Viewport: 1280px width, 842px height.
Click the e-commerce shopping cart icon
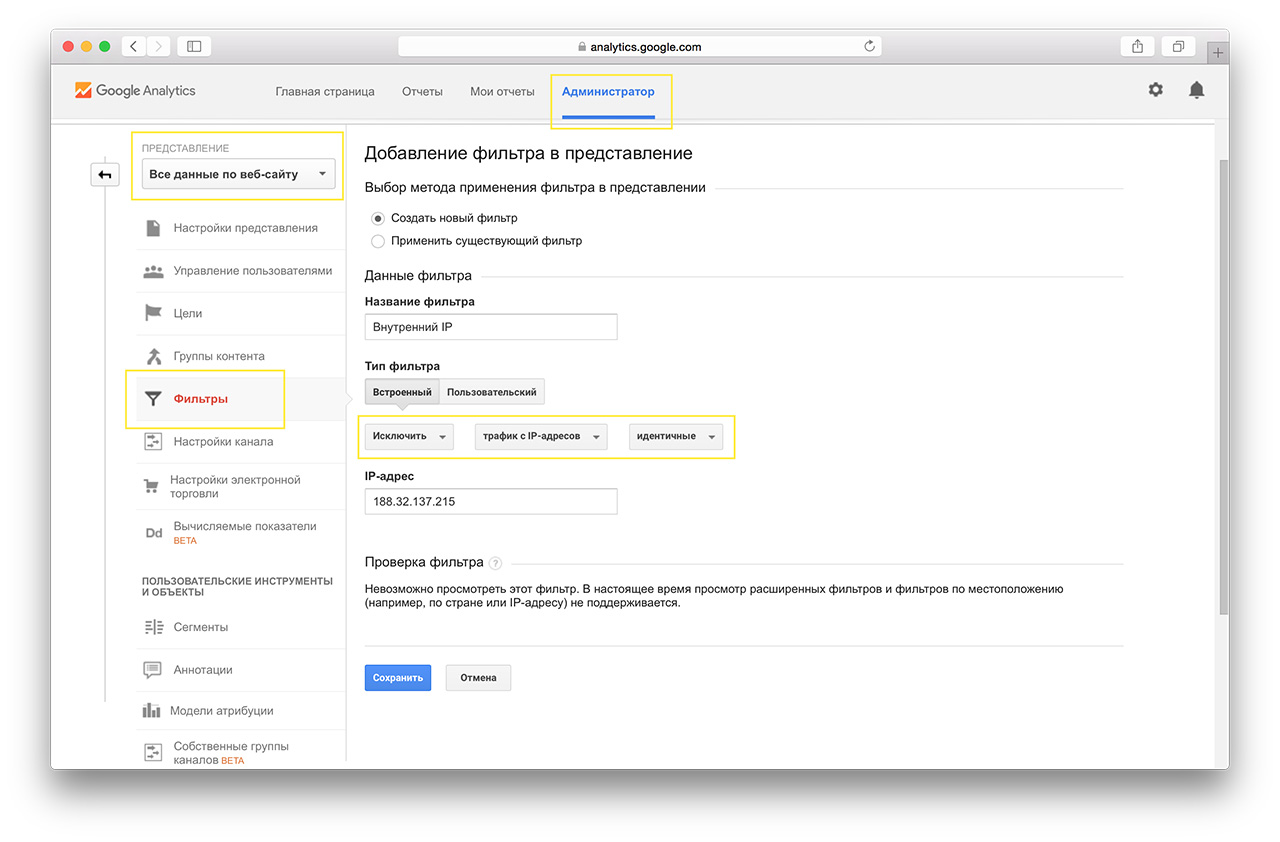[x=151, y=487]
